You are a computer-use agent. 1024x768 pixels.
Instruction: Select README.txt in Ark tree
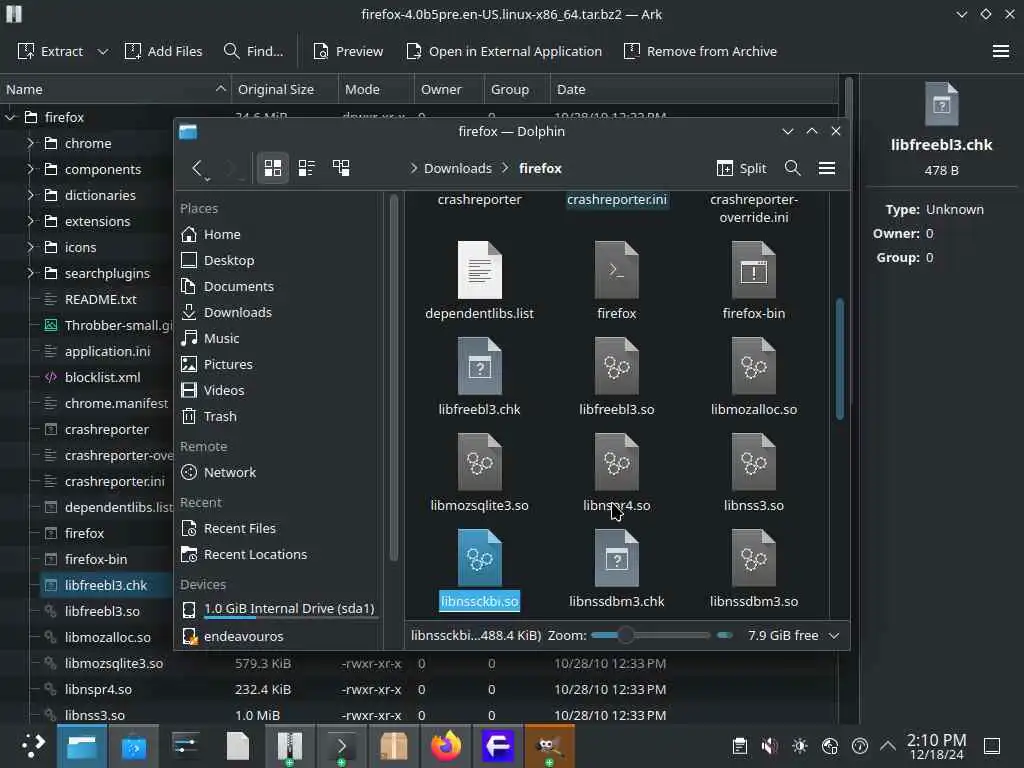pos(101,299)
